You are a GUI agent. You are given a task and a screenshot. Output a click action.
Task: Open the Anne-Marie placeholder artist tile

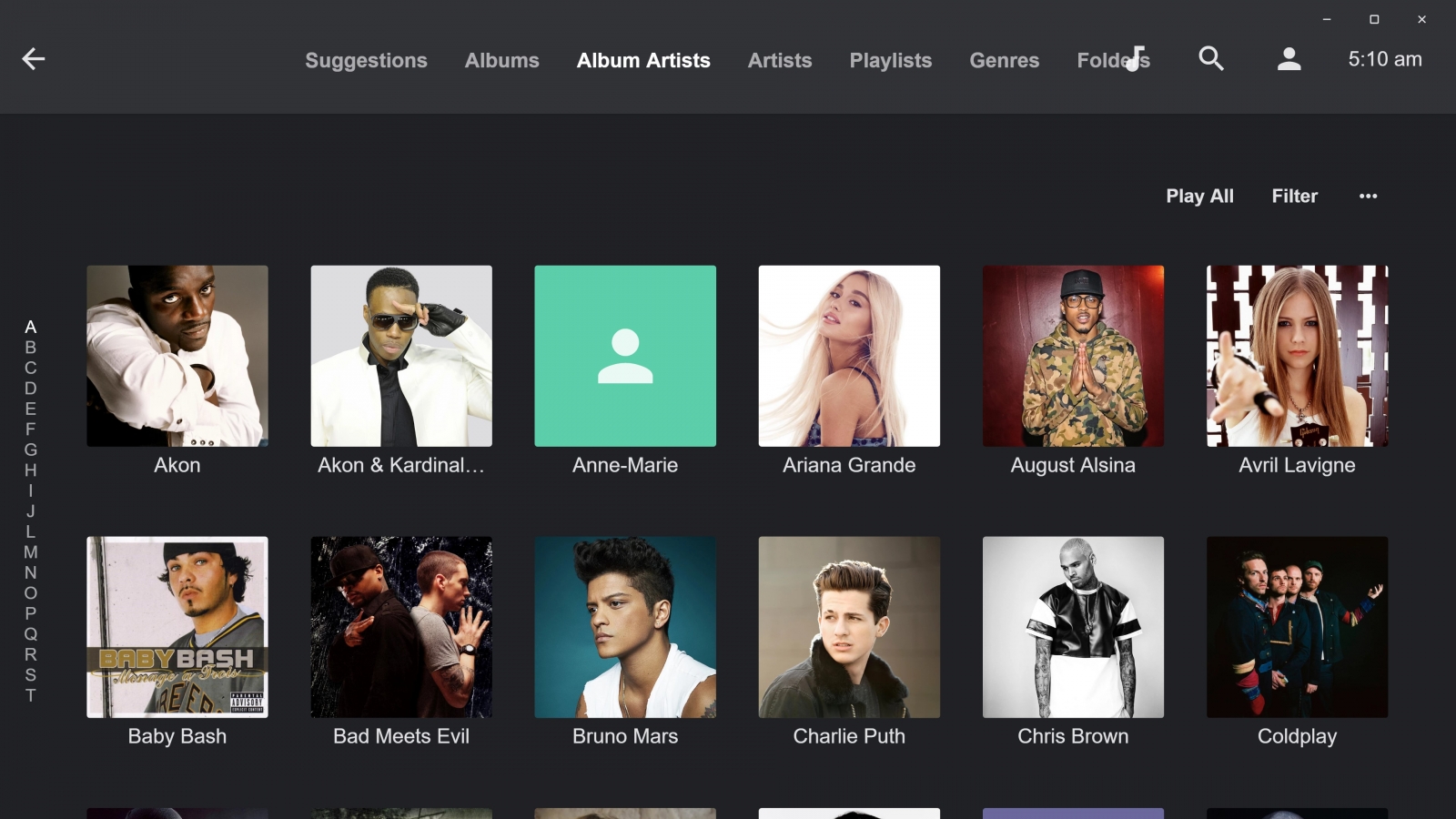click(x=625, y=356)
